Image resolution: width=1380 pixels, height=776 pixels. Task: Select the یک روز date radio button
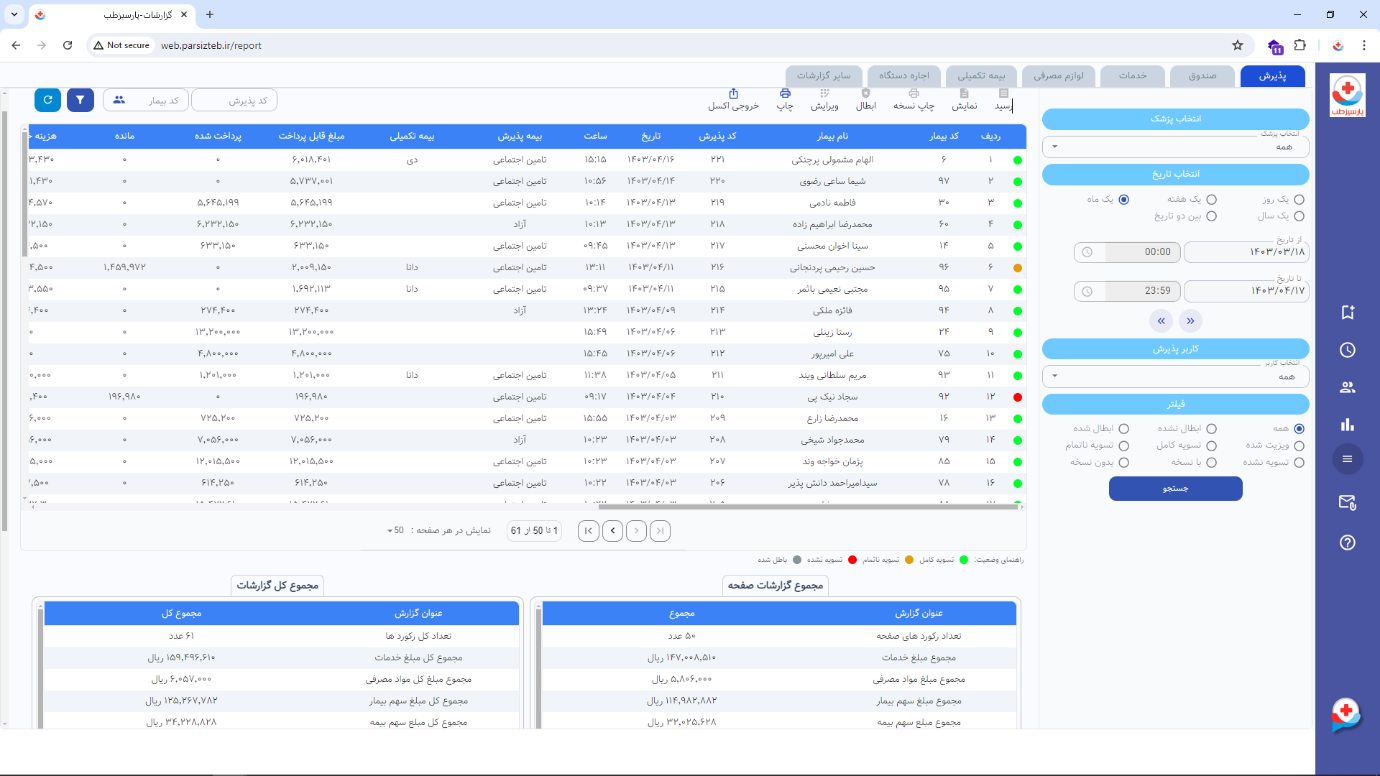[x=1299, y=200]
